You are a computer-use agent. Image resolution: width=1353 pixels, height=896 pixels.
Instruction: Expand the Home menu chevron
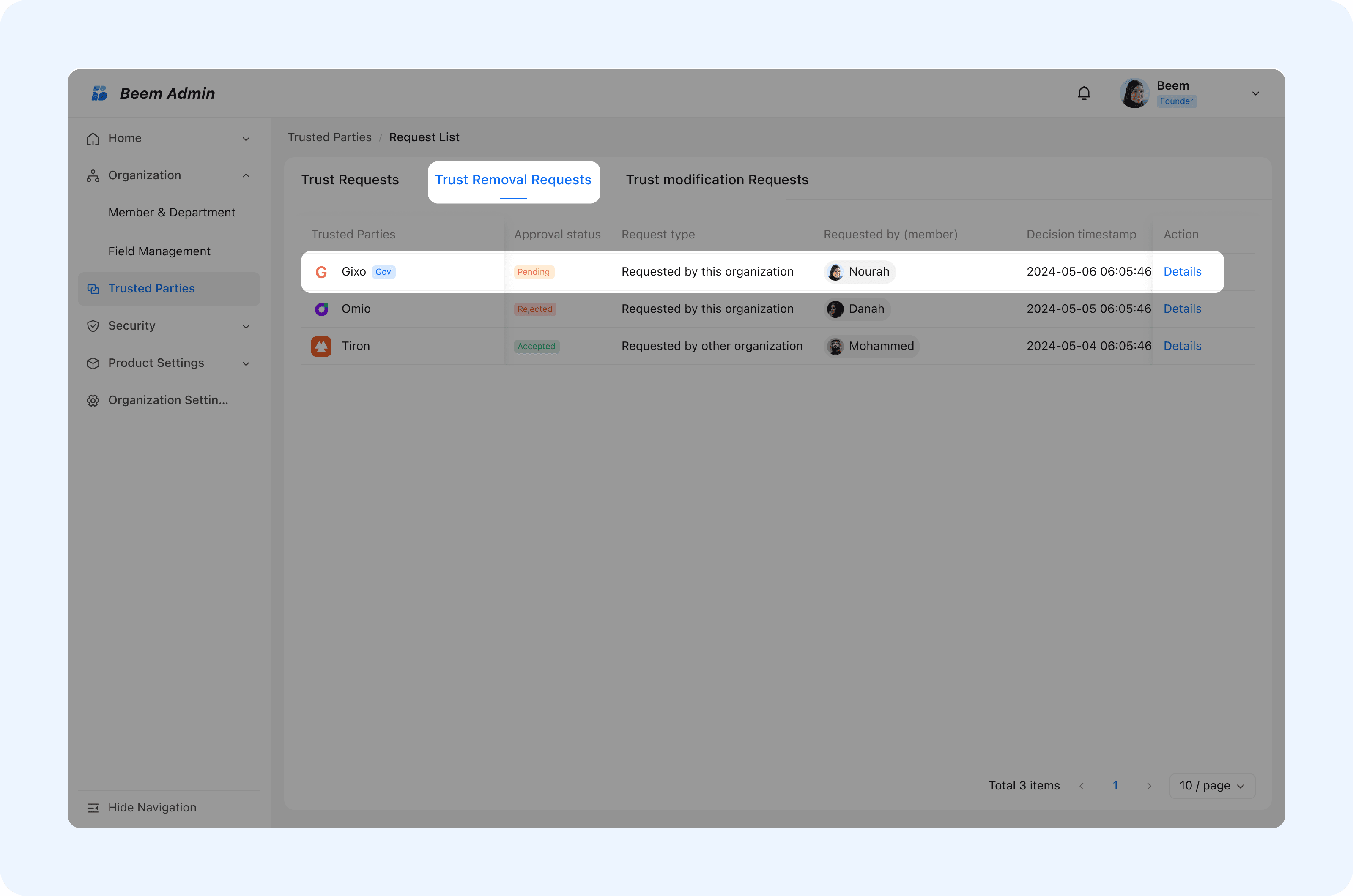point(246,139)
